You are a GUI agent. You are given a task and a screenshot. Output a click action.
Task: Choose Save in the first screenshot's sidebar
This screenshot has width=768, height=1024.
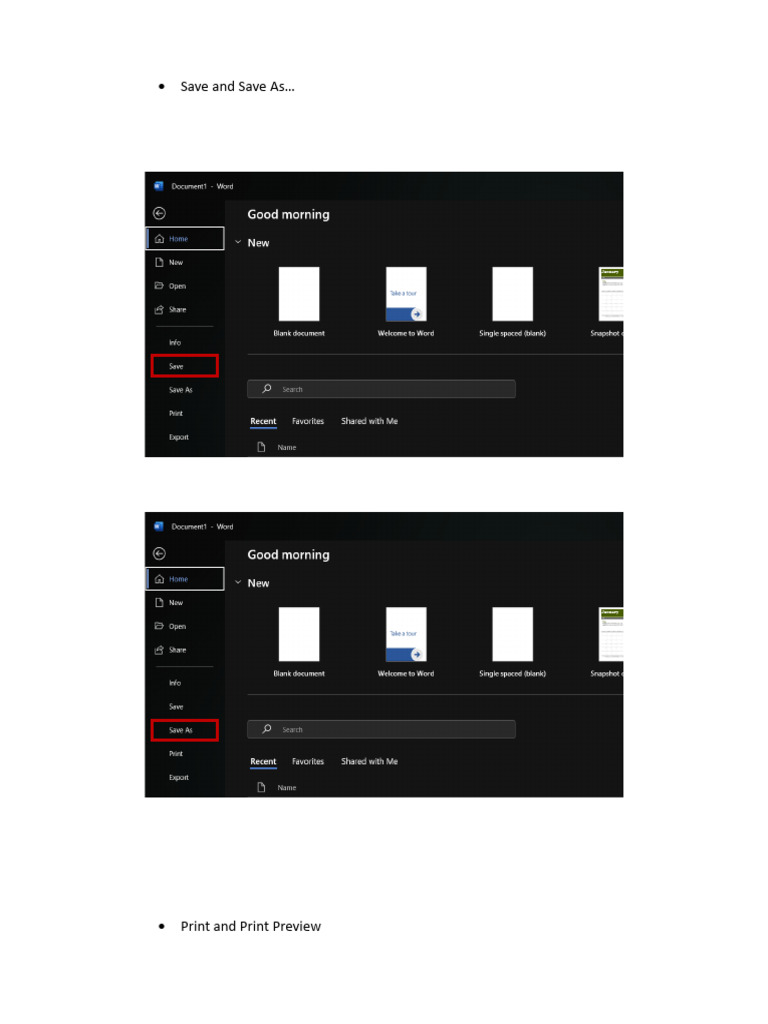pyautogui.click(x=184, y=366)
